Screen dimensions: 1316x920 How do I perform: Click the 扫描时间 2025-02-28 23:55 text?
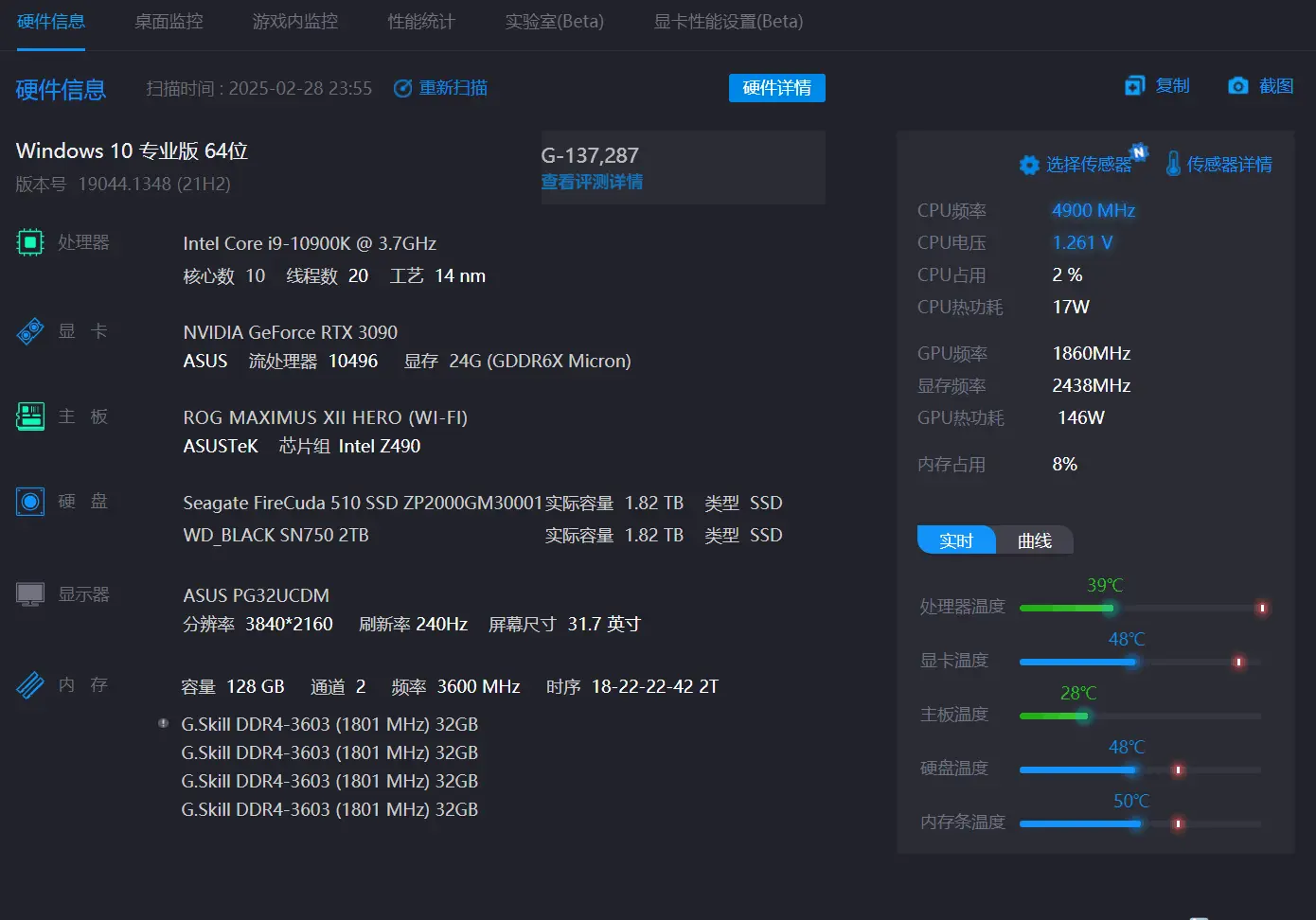tap(259, 88)
